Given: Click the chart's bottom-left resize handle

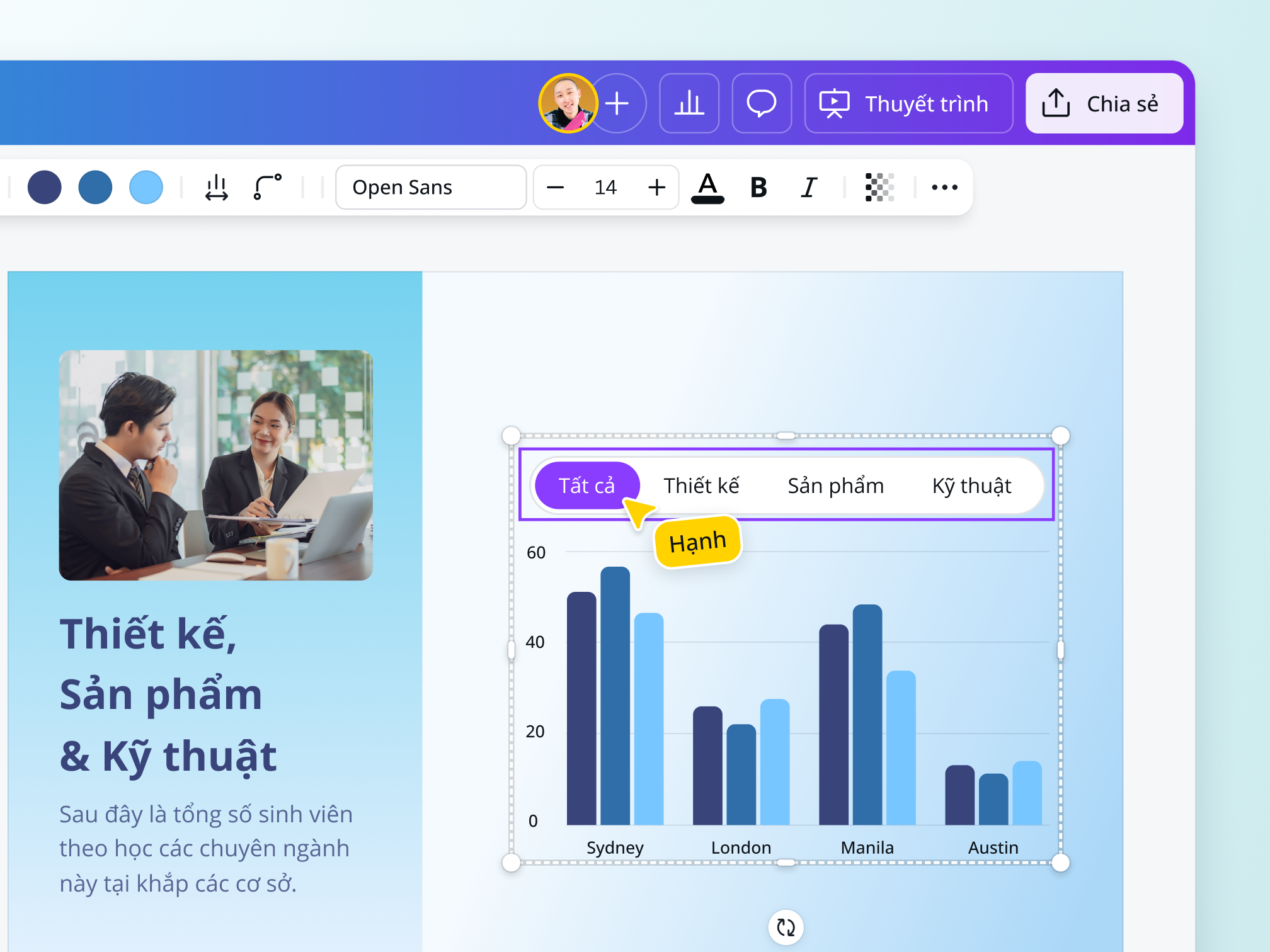Looking at the screenshot, I should pyautogui.click(x=511, y=863).
